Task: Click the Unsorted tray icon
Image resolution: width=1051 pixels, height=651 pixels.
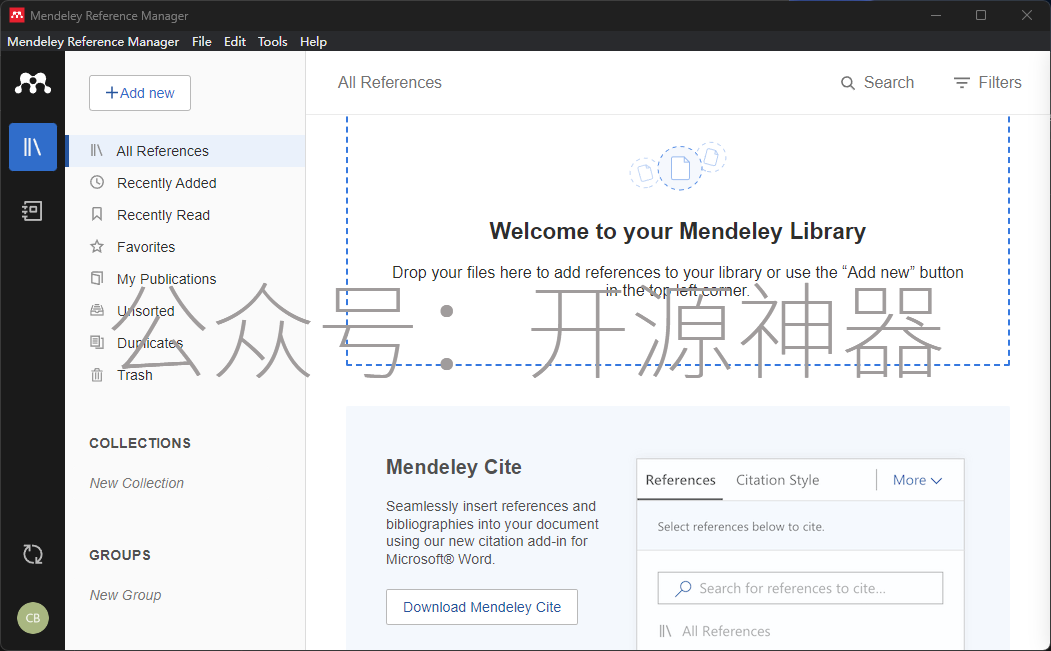Action: (x=97, y=310)
